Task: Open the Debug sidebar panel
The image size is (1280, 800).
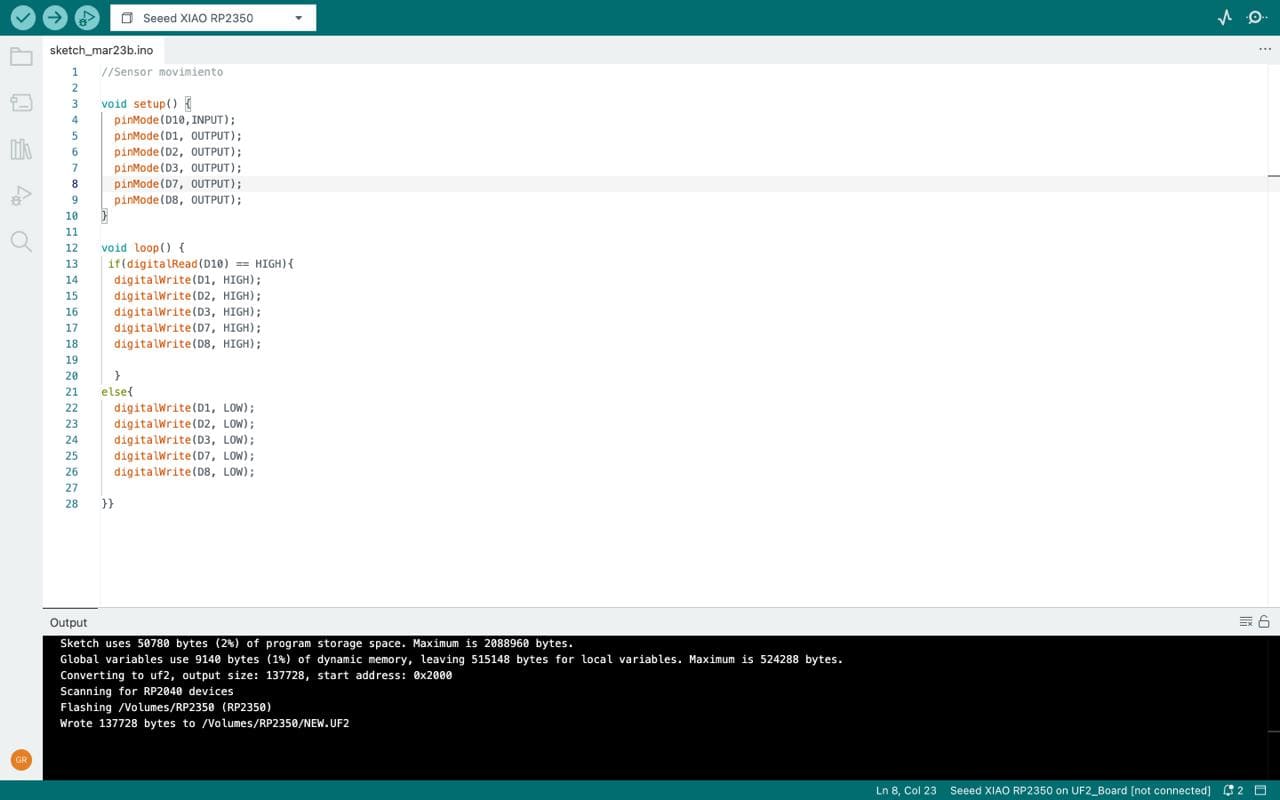Action: [x=21, y=195]
